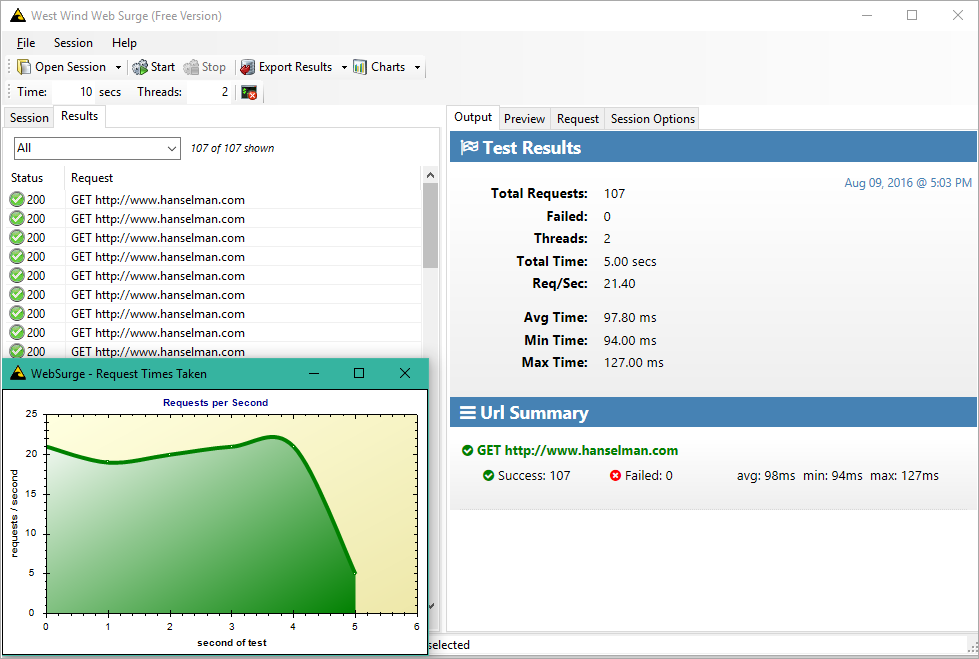Click the red Failed icon in Url Summary

(x=615, y=476)
